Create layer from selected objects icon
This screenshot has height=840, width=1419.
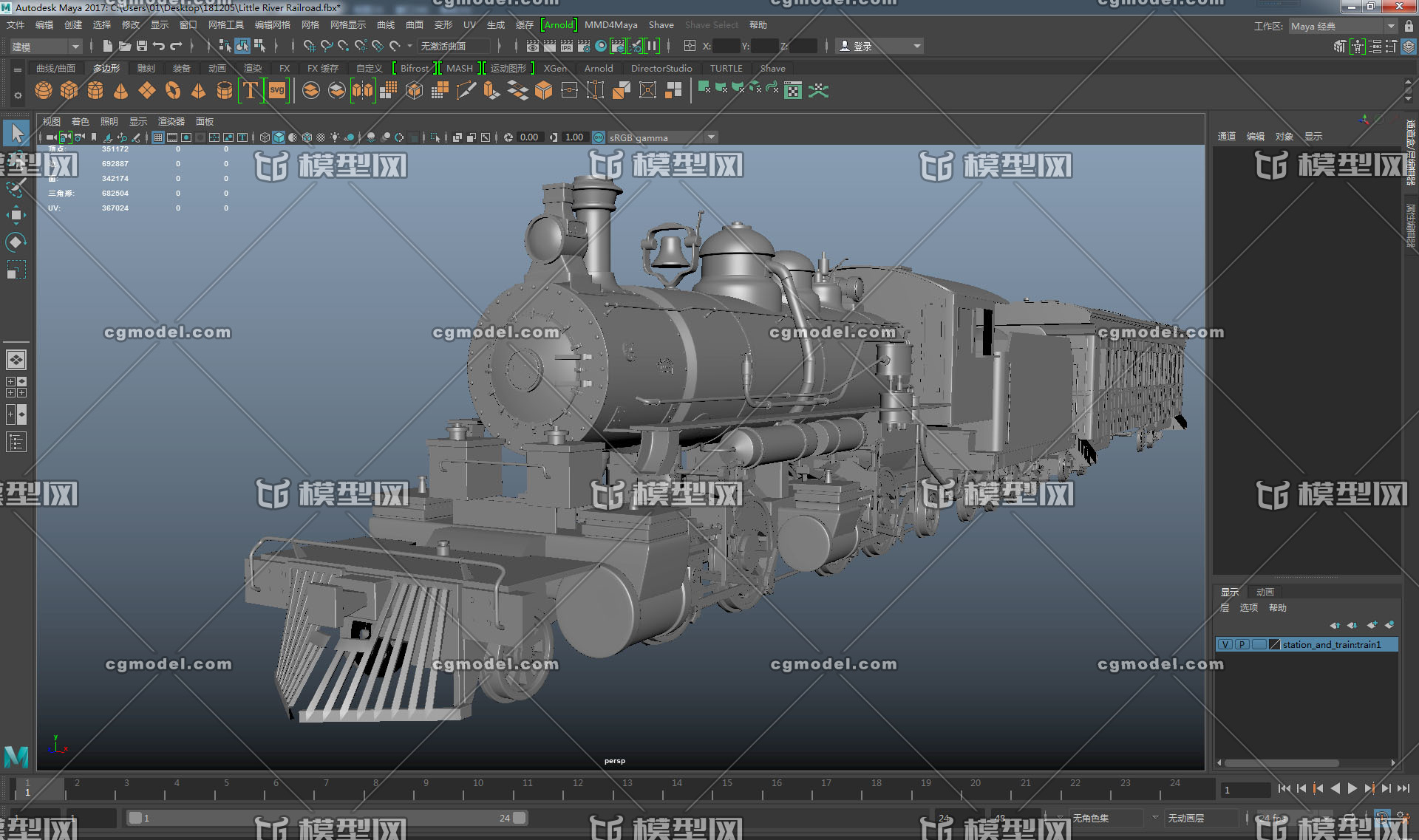pyautogui.click(x=1389, y=625)
